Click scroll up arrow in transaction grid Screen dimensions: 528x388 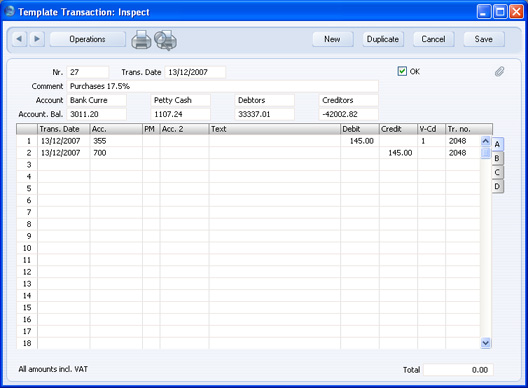485,141
